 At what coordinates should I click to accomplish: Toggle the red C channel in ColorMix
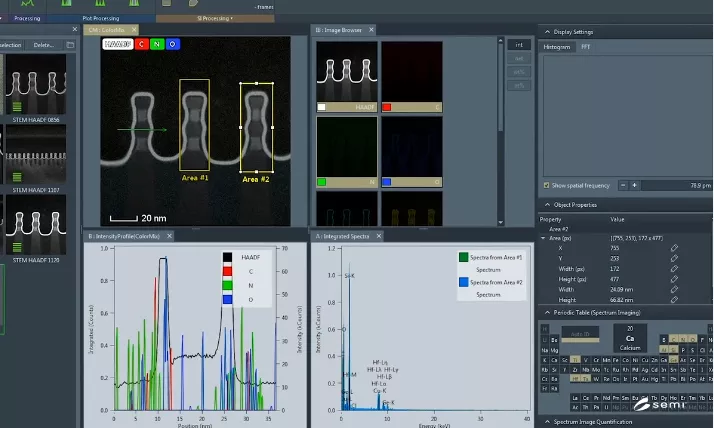pyautogui.click(x=142, y=44)
